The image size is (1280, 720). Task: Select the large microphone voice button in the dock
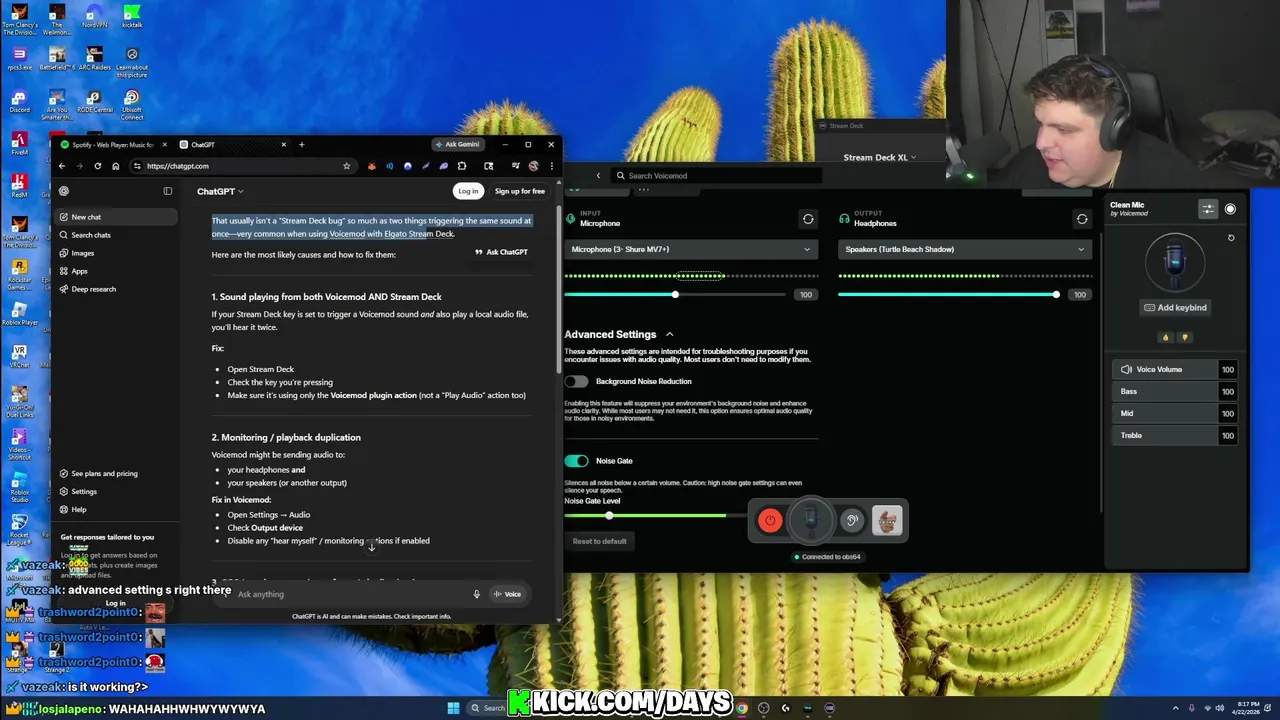[811, 519]
